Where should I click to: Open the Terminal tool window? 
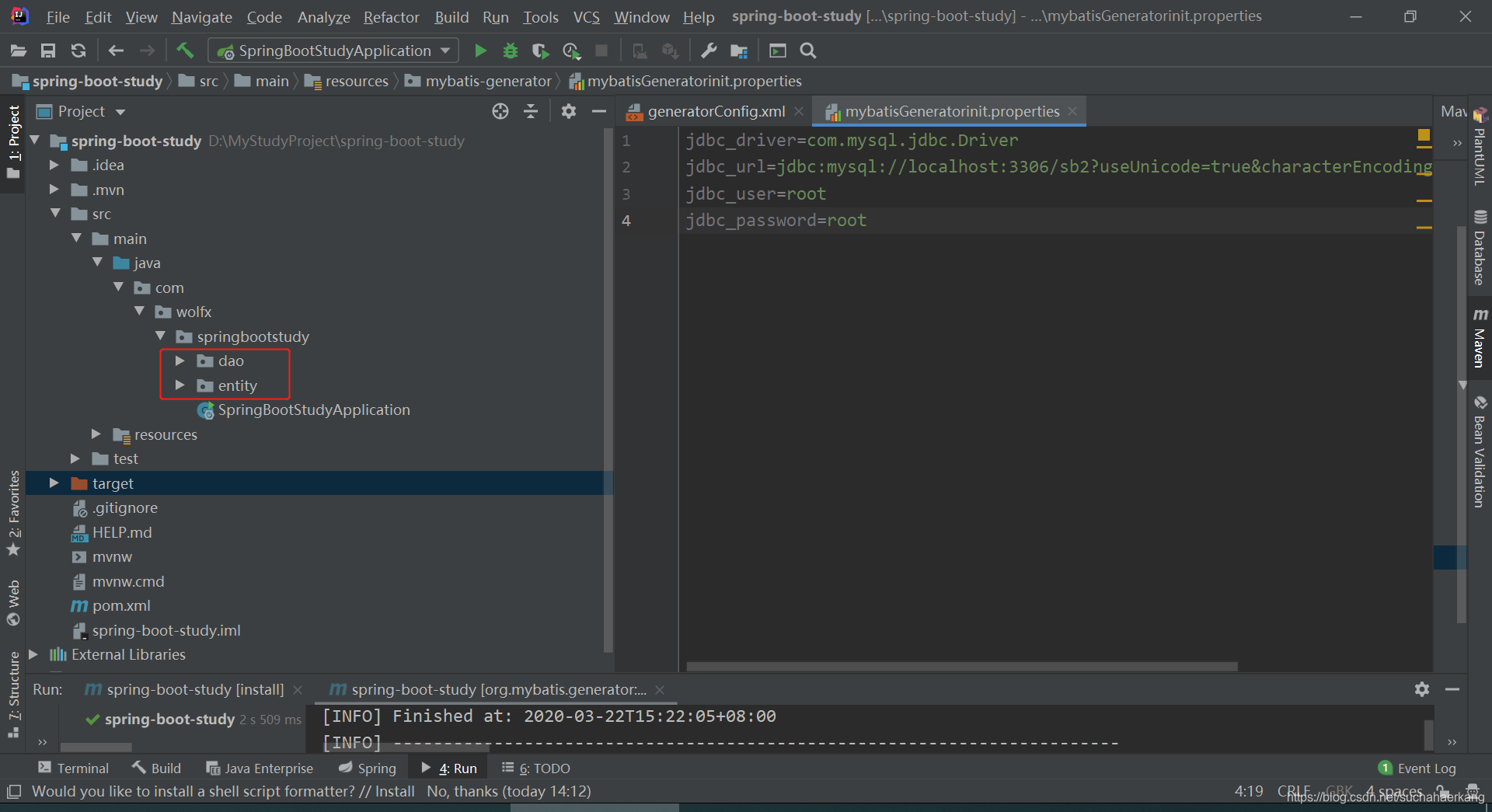point(73,768)
